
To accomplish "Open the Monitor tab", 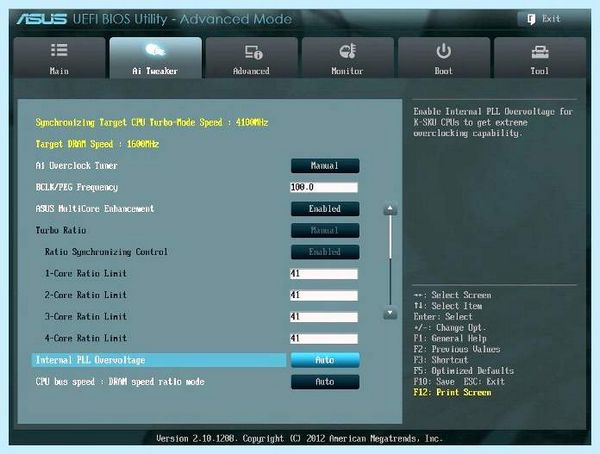I will pyautogui.click(x=347, y=58).
